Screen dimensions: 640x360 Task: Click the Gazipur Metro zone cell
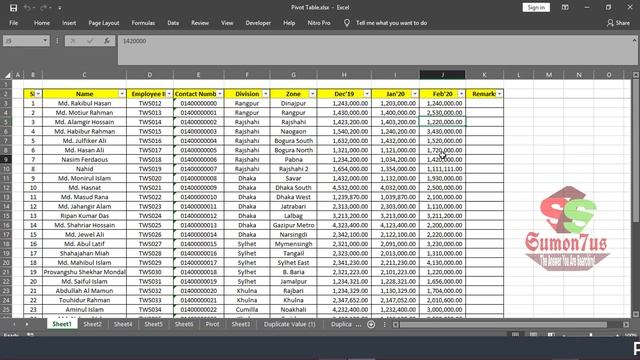[293, 225]
